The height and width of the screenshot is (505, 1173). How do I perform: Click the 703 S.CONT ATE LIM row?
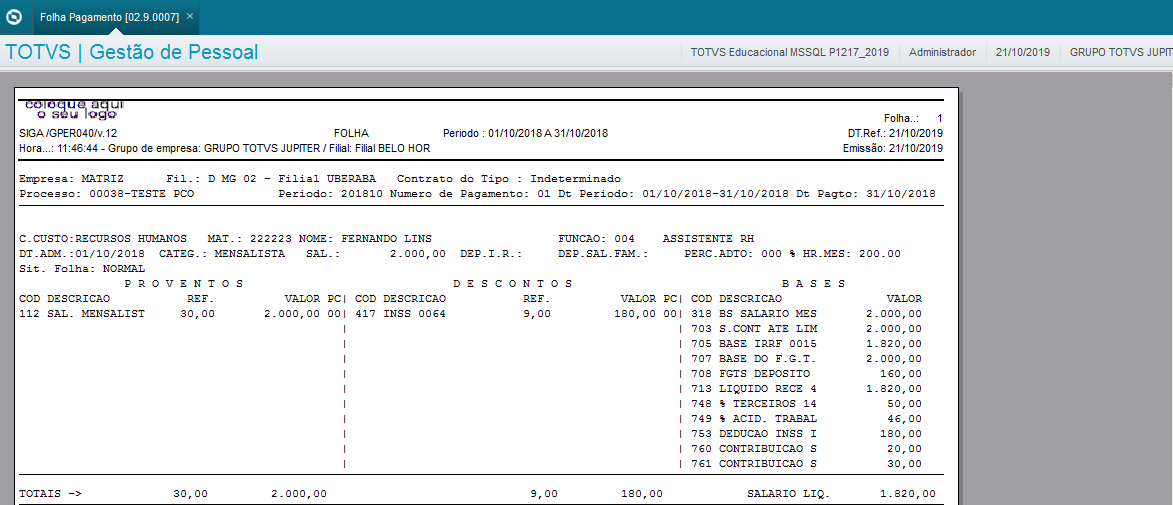tap(806, 329)
